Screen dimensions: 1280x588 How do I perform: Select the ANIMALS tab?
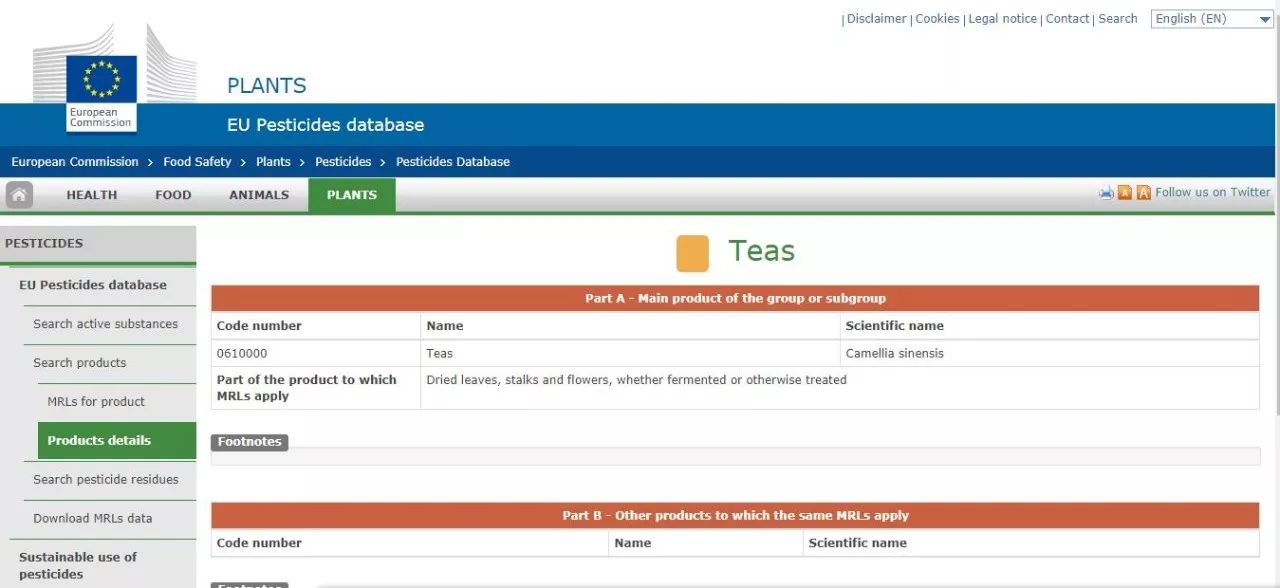(259, 195)
